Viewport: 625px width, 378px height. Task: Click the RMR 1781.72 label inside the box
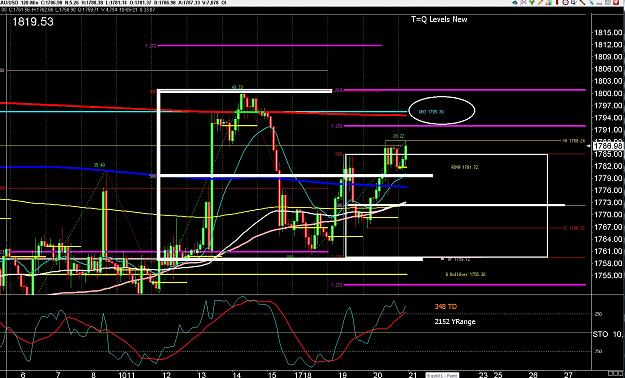(464, 167)
